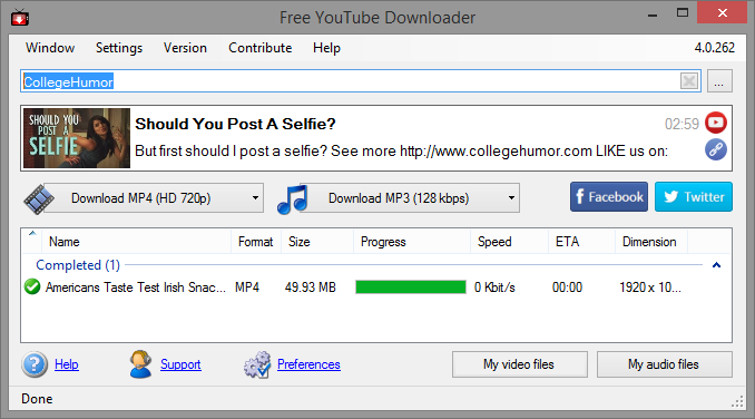Open the Version menu
Screen dimensions: 755x419
coord(185,48)
